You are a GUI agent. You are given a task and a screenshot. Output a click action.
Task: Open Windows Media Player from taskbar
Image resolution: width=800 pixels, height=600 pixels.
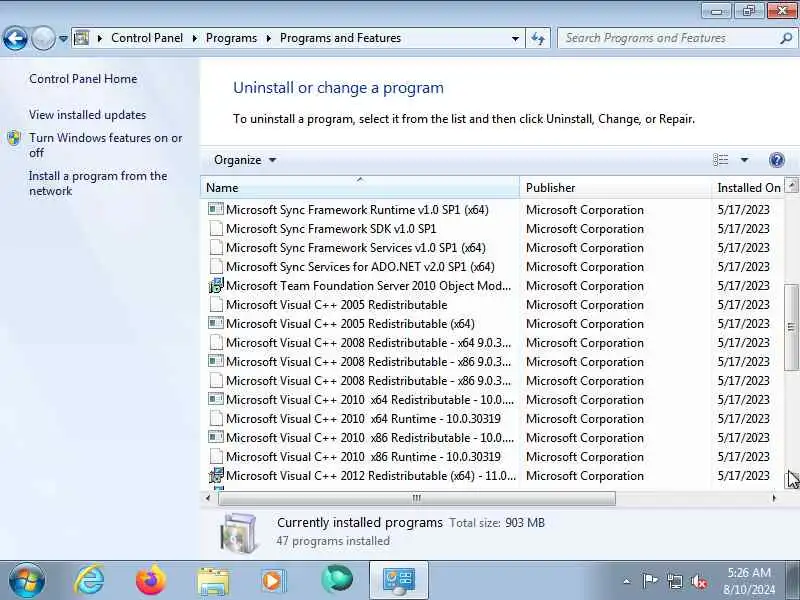click(x=274, y=581)
